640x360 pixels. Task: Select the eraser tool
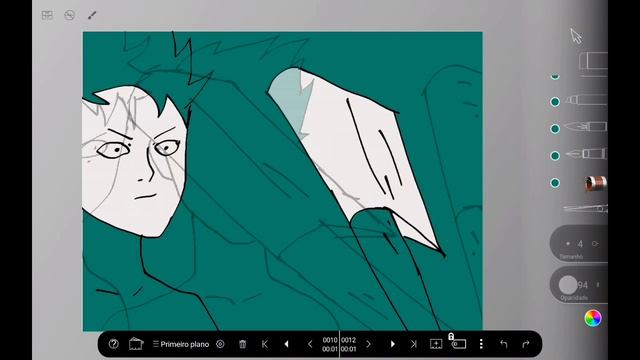[x=593, y=62]
